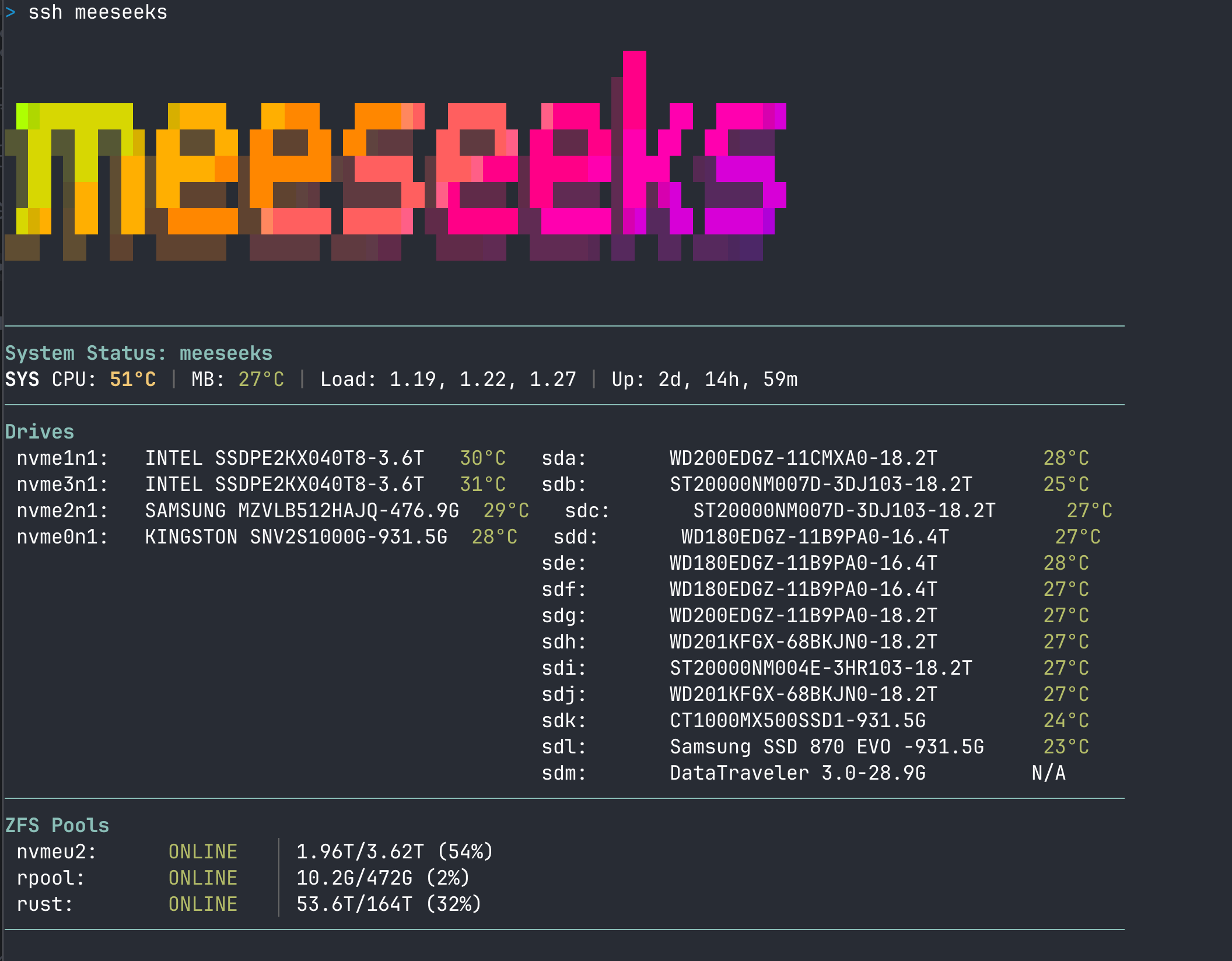Click drive label sdb:
Screen dimensions: 1232x961
(564, 485)
